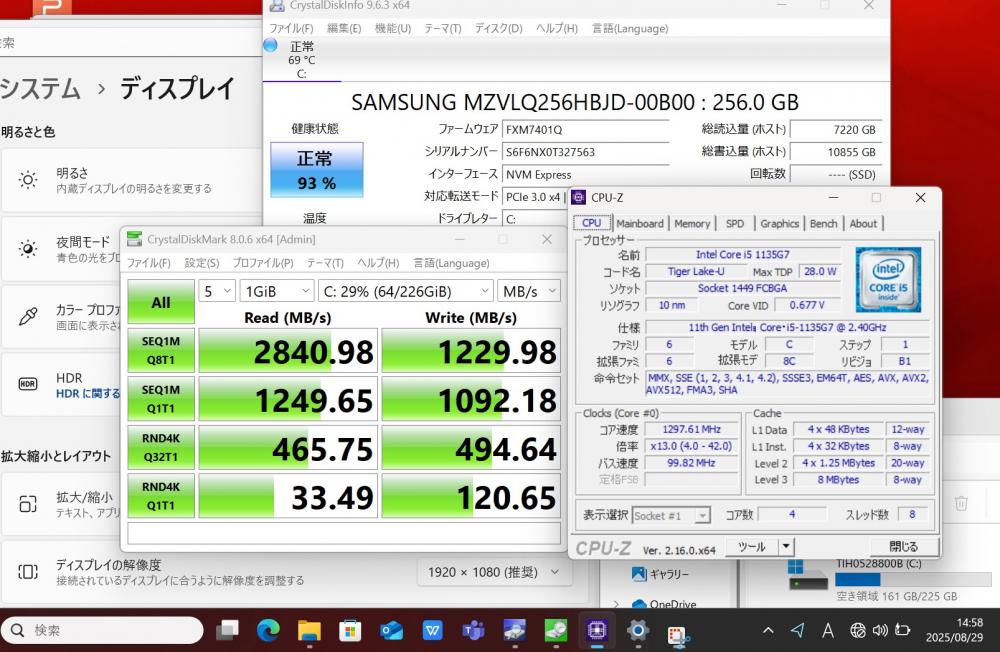Run the SEQ1M Q8T1 test button
Image resolution: width=1000 pixels, height=652 pixels.
click(161, 351)
